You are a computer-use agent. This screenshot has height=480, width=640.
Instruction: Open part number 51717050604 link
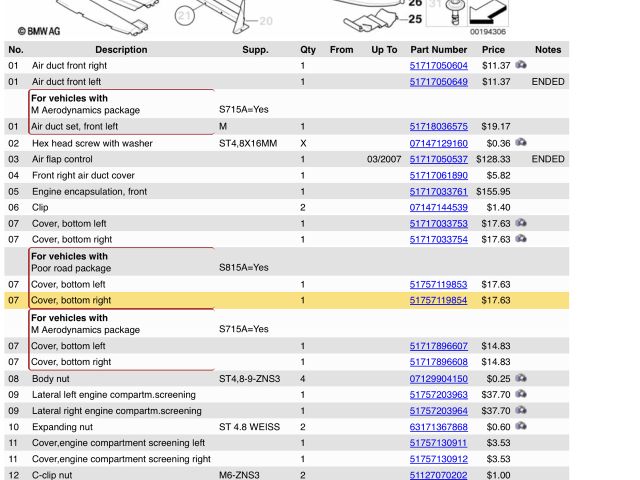438,66
